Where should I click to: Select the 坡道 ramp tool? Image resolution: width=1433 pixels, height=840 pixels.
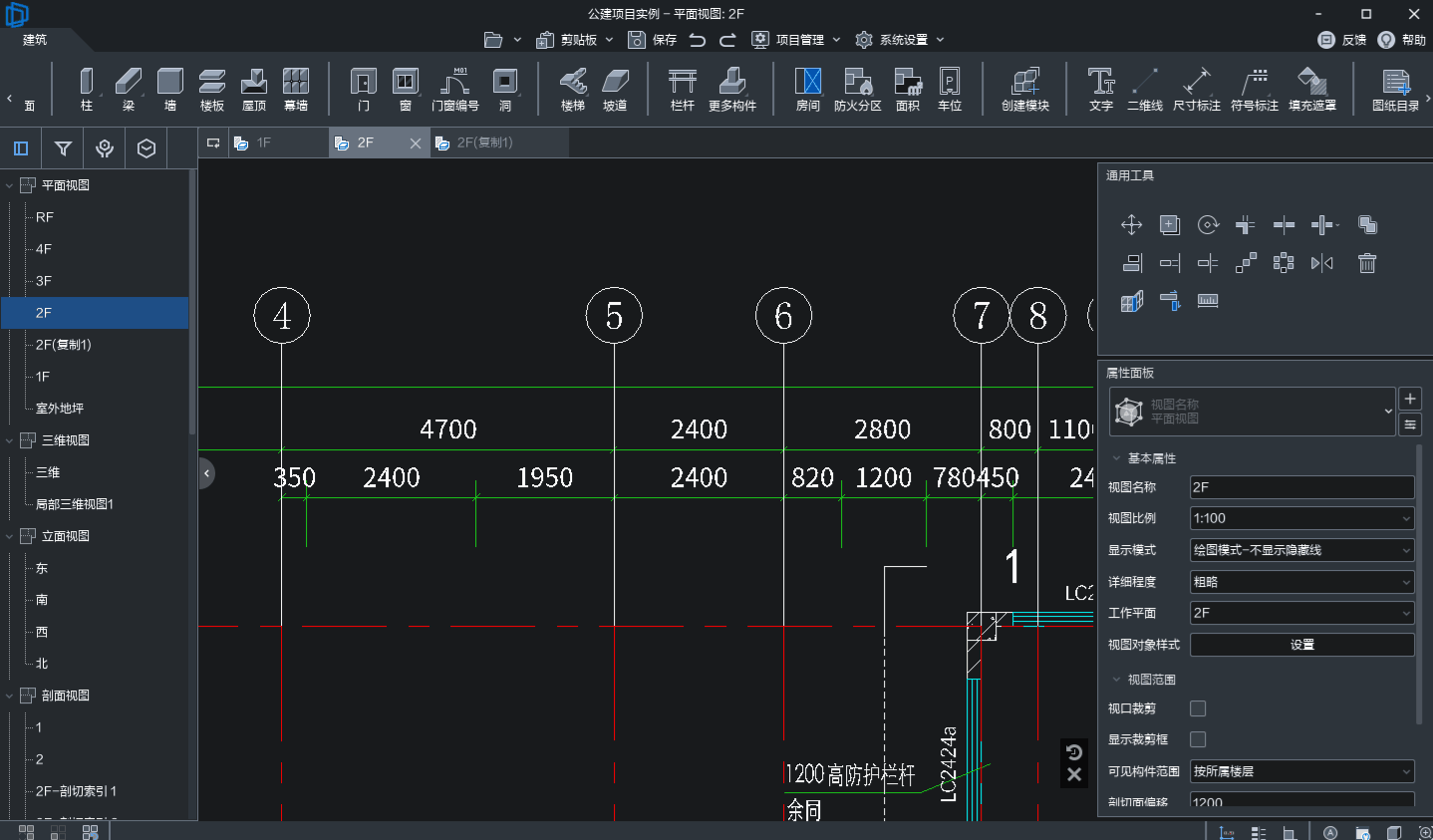coord(615,90)
